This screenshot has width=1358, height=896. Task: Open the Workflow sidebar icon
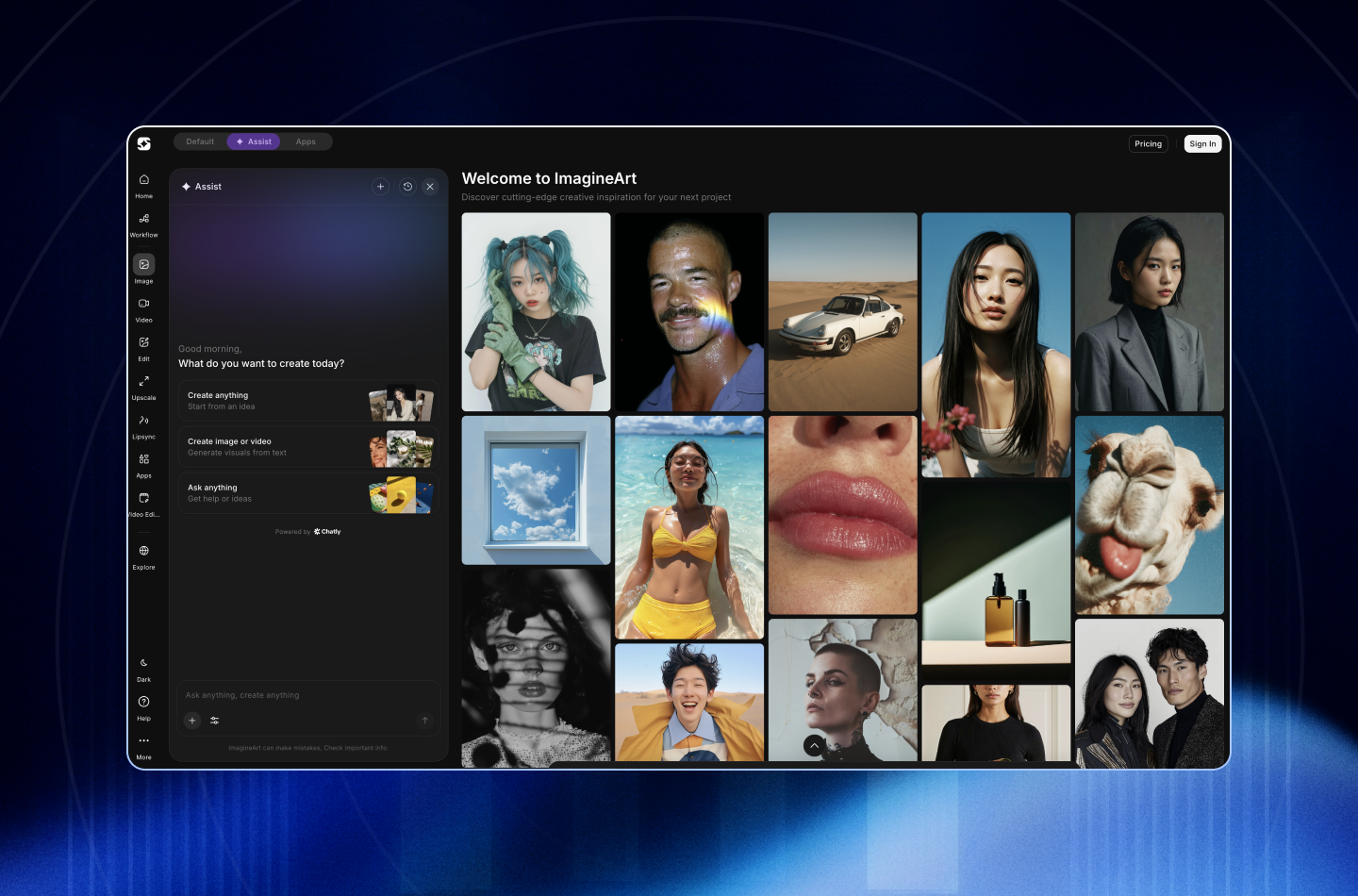143,220
